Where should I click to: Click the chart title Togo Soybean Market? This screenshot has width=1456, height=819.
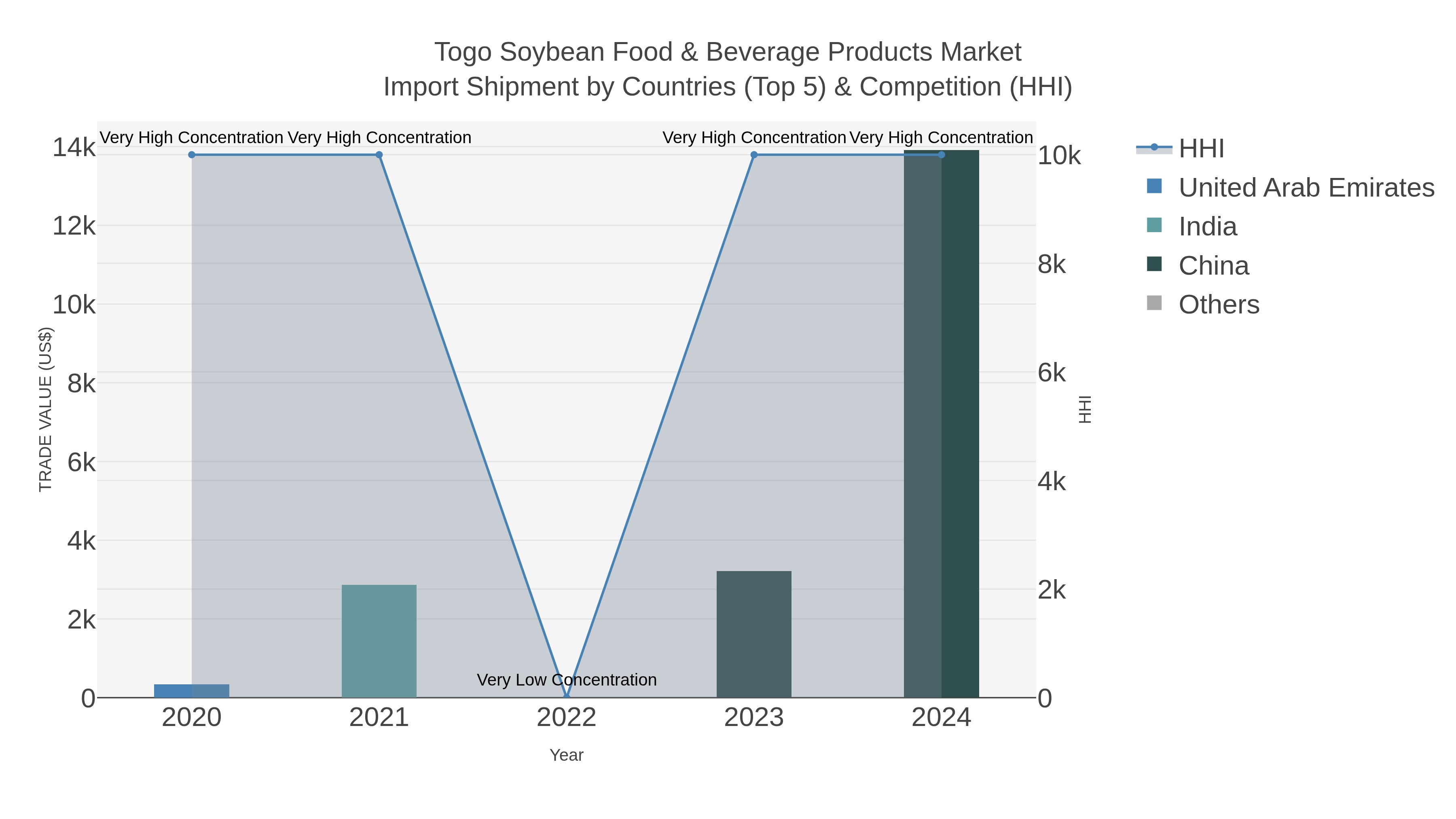click(x=728, y=52)
